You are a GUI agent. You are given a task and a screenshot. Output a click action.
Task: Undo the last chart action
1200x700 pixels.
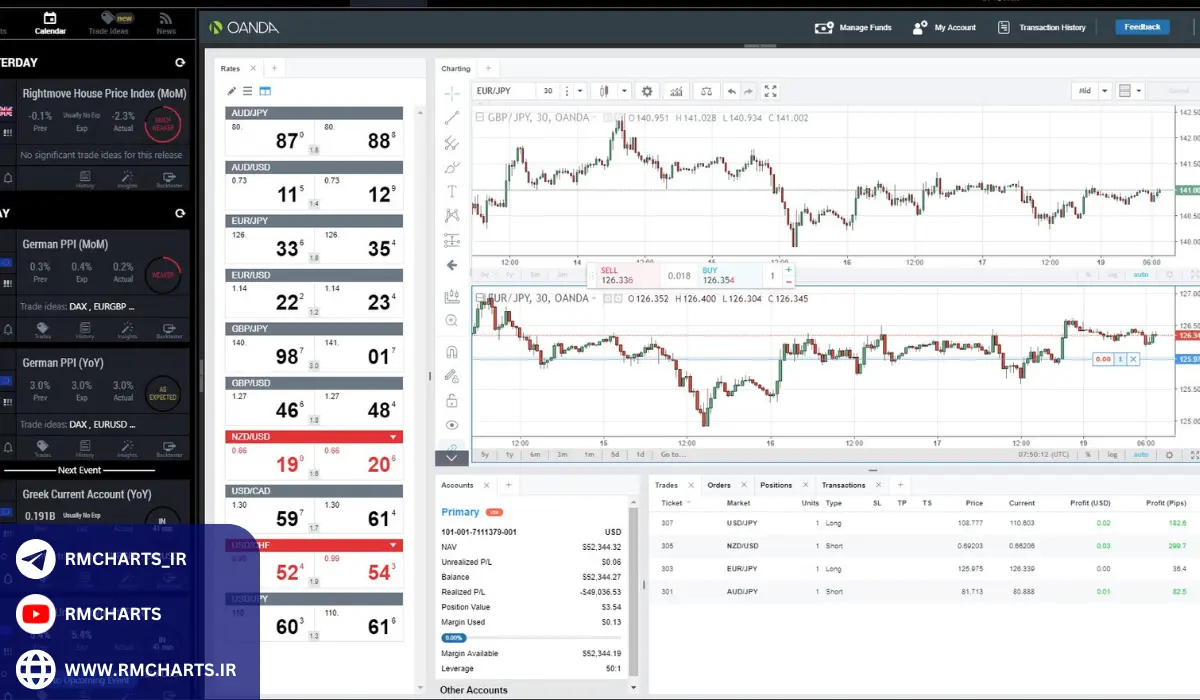[731, 91]
